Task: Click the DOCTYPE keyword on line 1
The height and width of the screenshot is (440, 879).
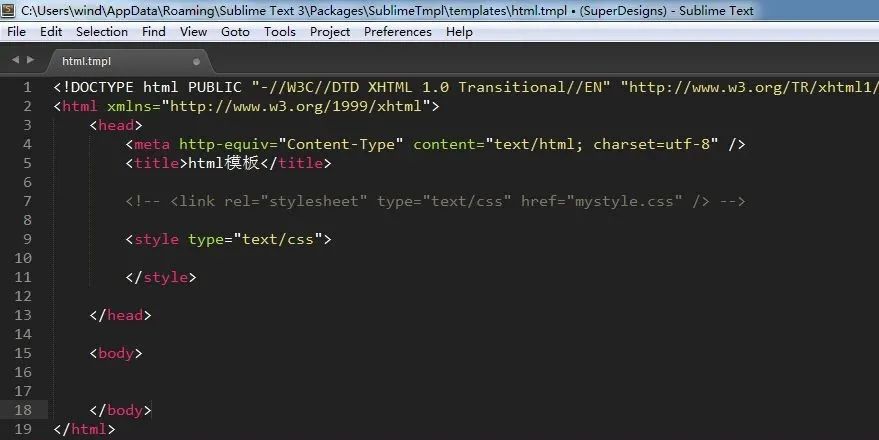Action: click(102, 87)
